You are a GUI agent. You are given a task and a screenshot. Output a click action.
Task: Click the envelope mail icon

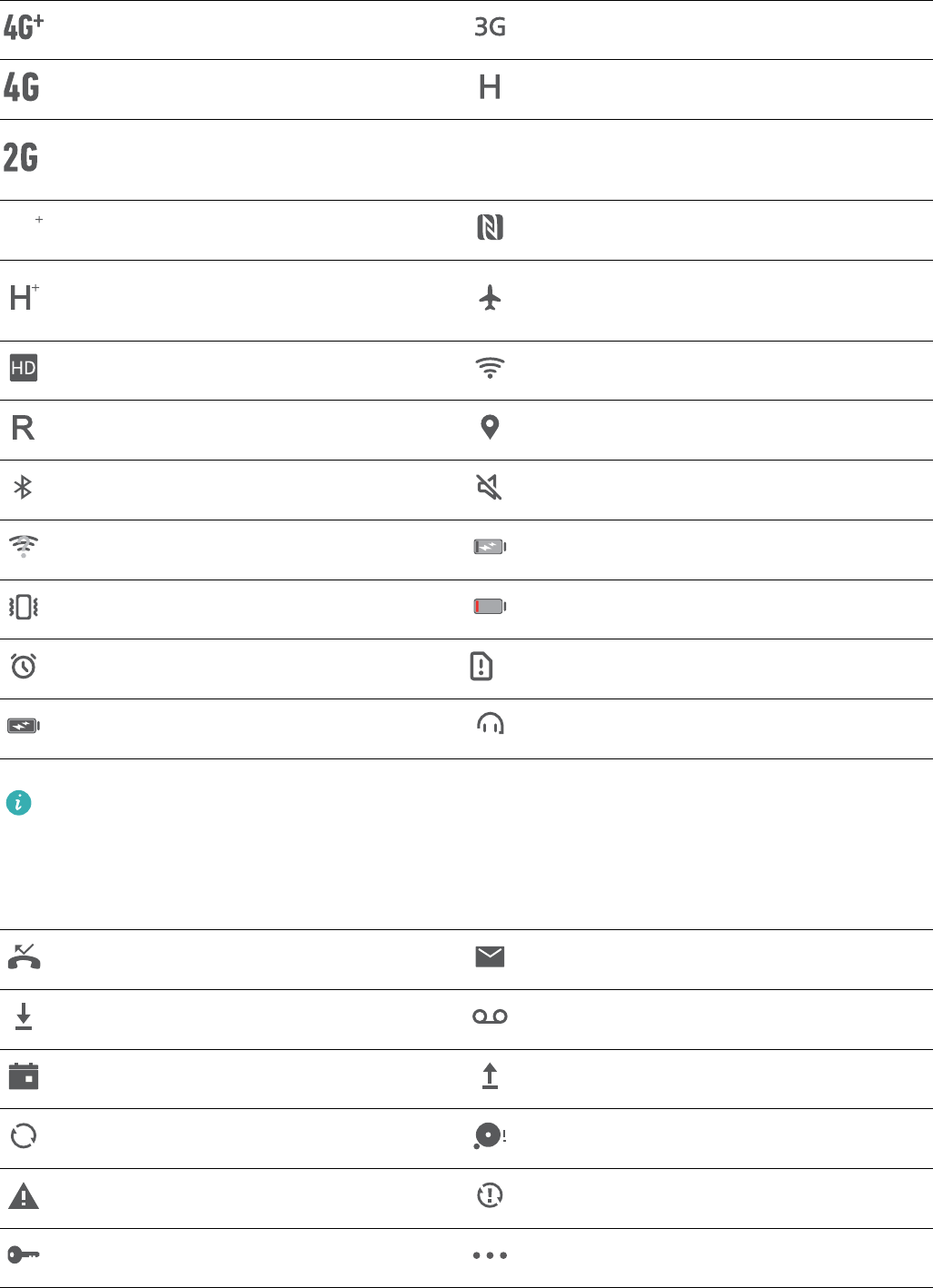coord(490,956)
